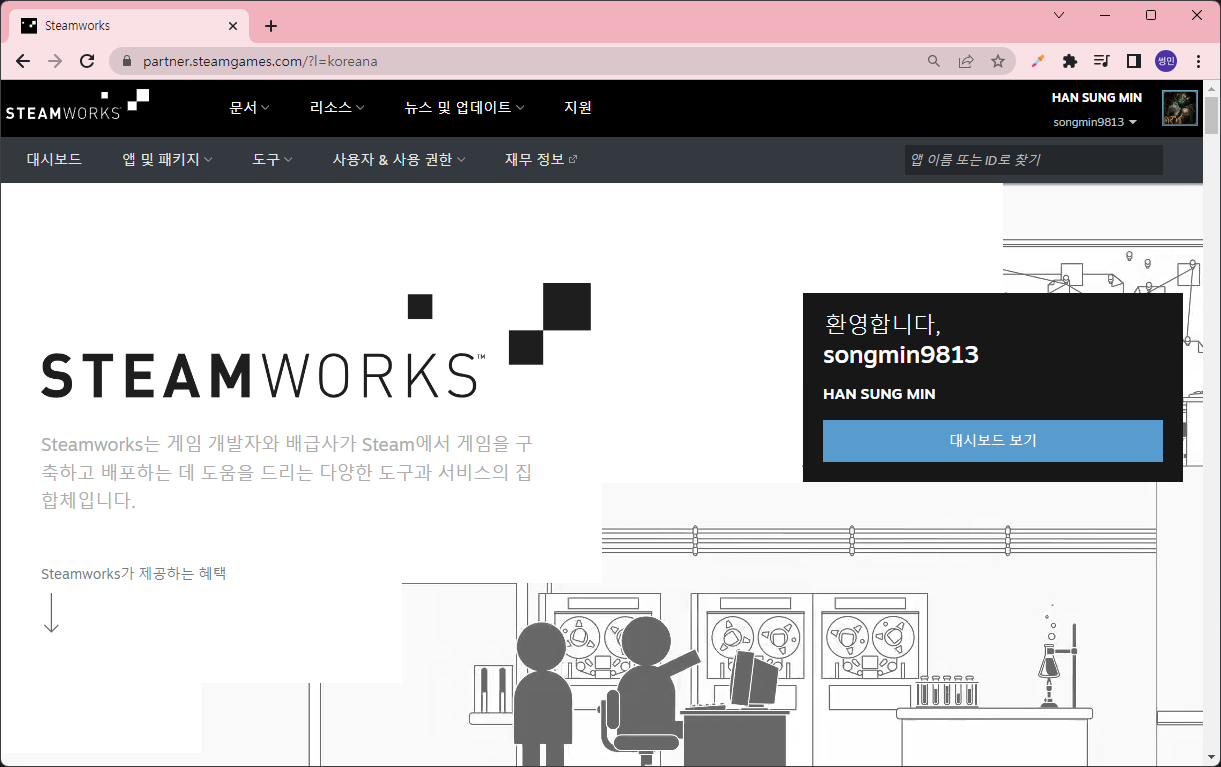Click the Steamworks가 제공하는 혜택 link

click(133, 574)
